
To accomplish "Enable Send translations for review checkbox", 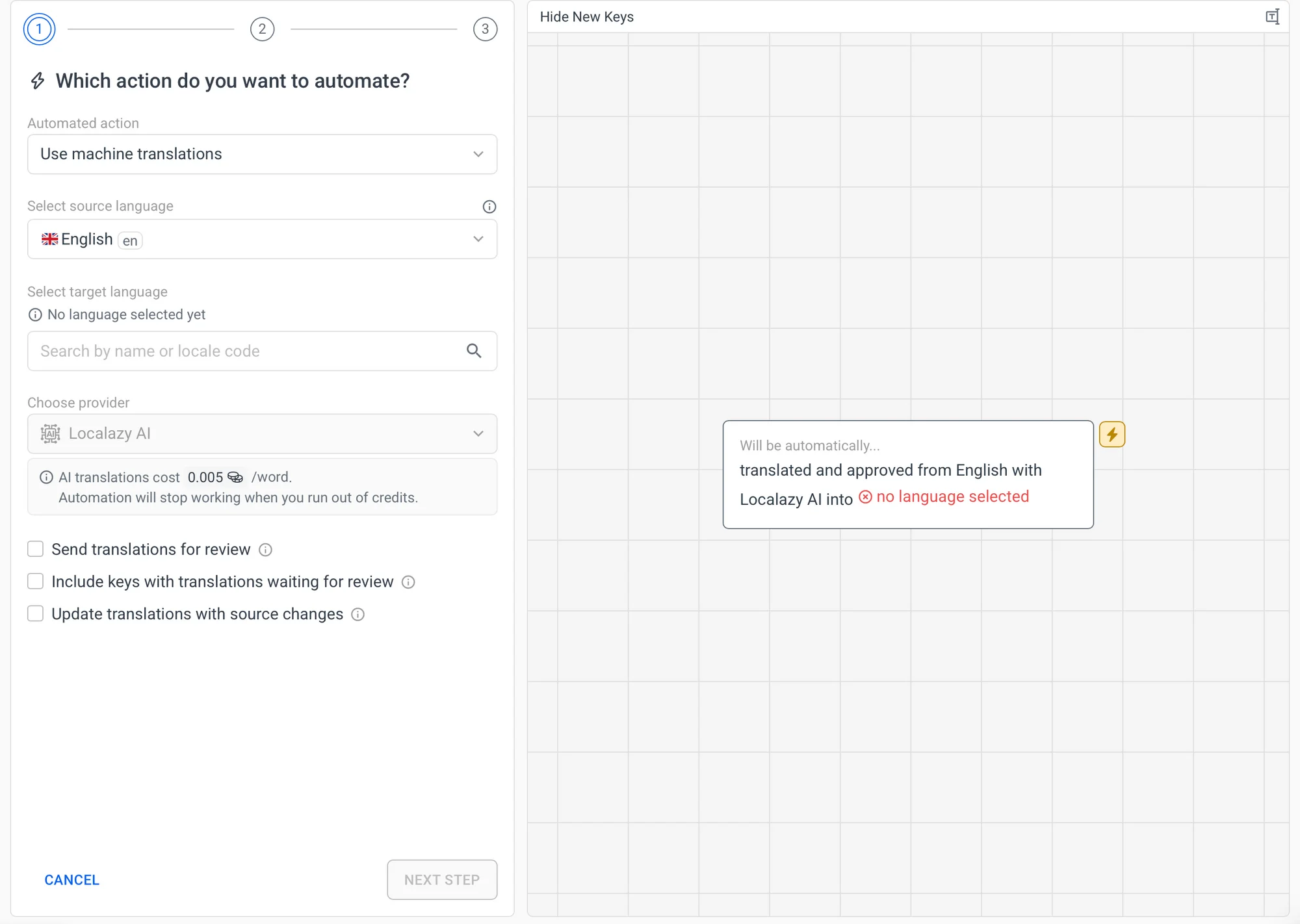I will coord(36,549).
